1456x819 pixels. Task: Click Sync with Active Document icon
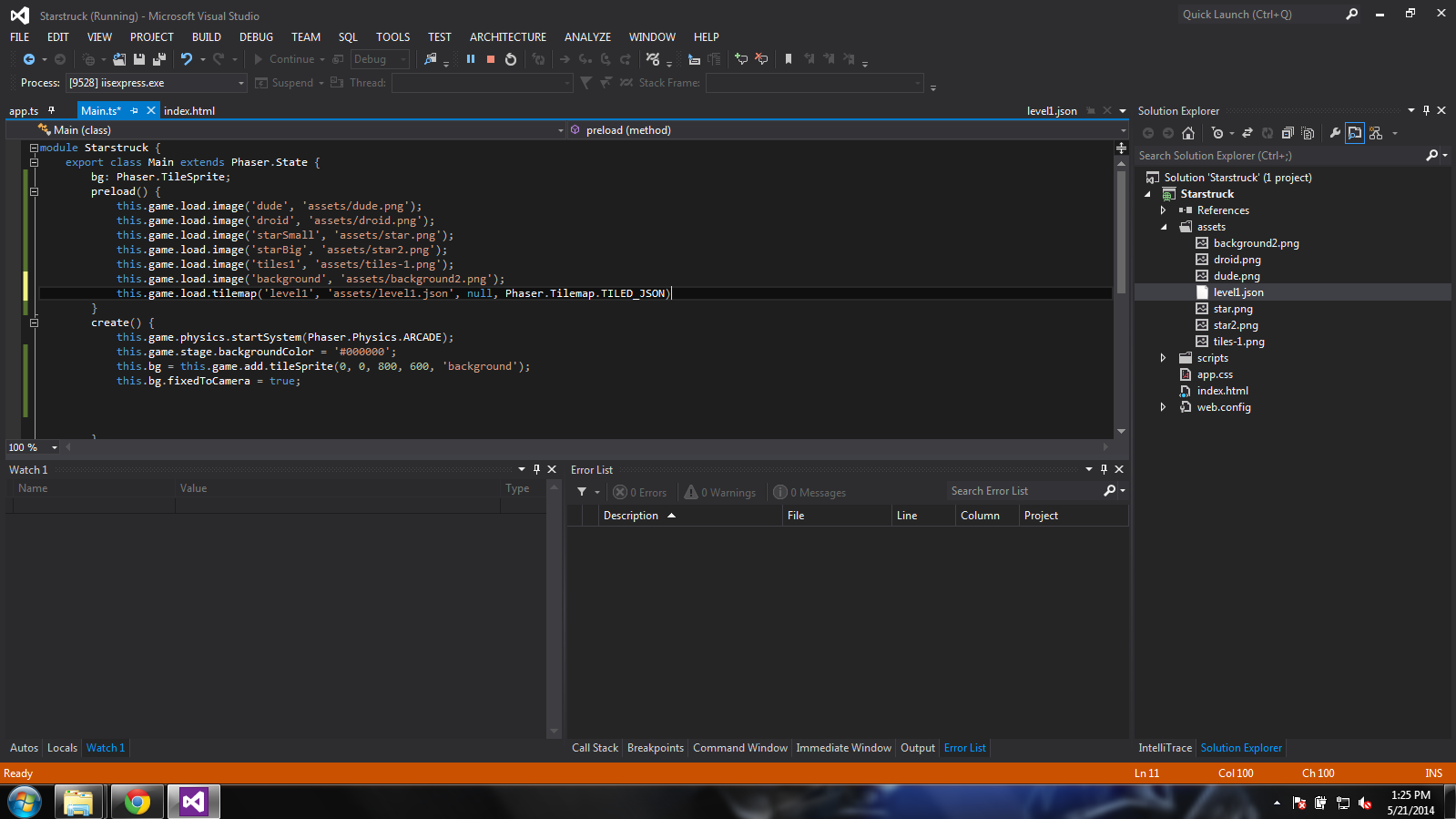click(1247, 133)
